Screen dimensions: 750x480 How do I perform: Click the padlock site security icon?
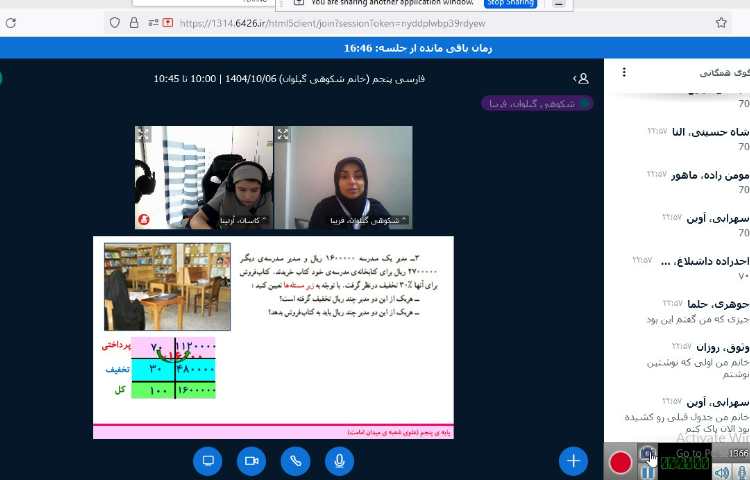[x=134, y=22]
